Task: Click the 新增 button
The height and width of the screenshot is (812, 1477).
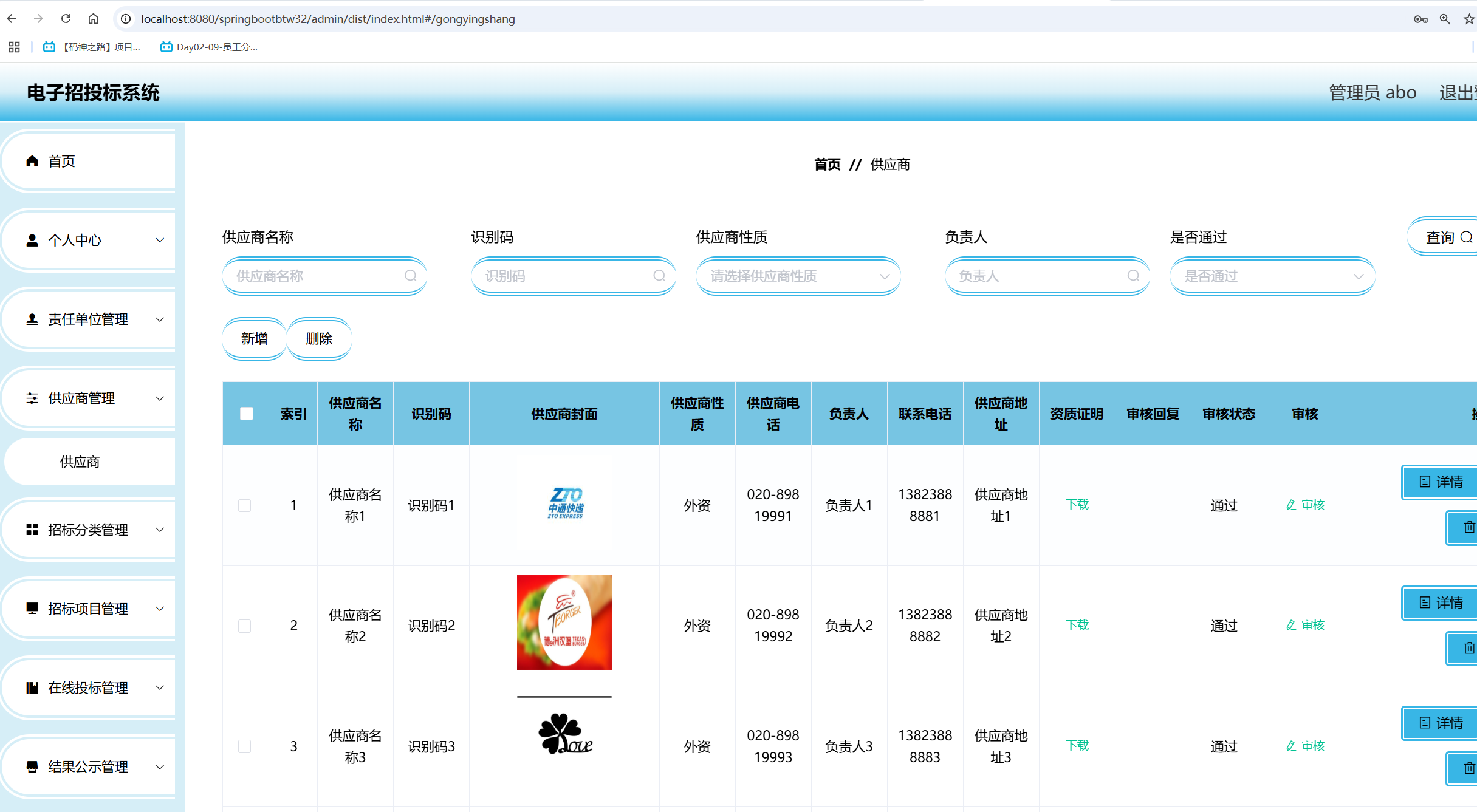Action: pyautogui.click(x=254, y=338)
